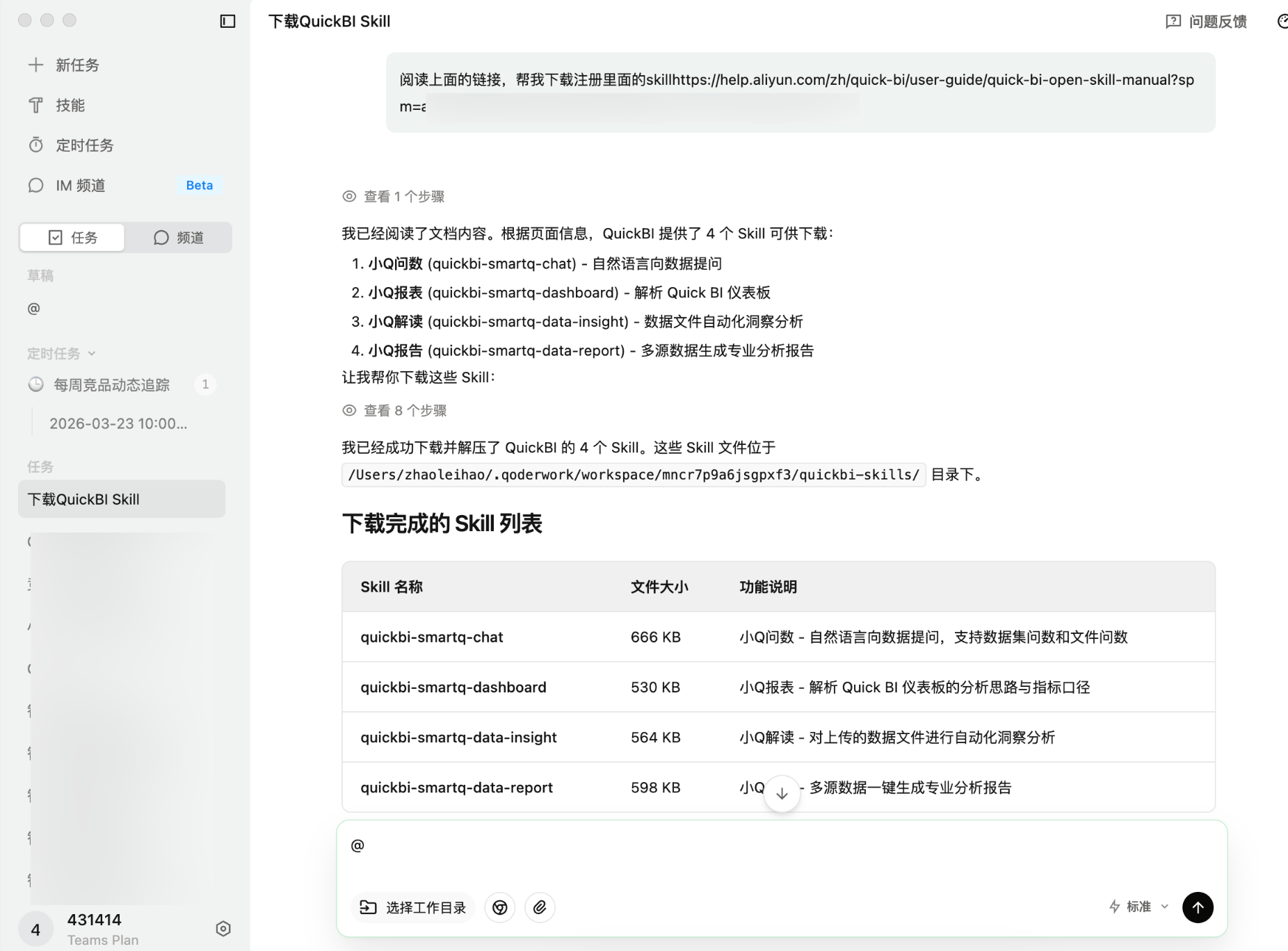
Task: Click the 530 KB file size cell
Action: pos(656,688)
